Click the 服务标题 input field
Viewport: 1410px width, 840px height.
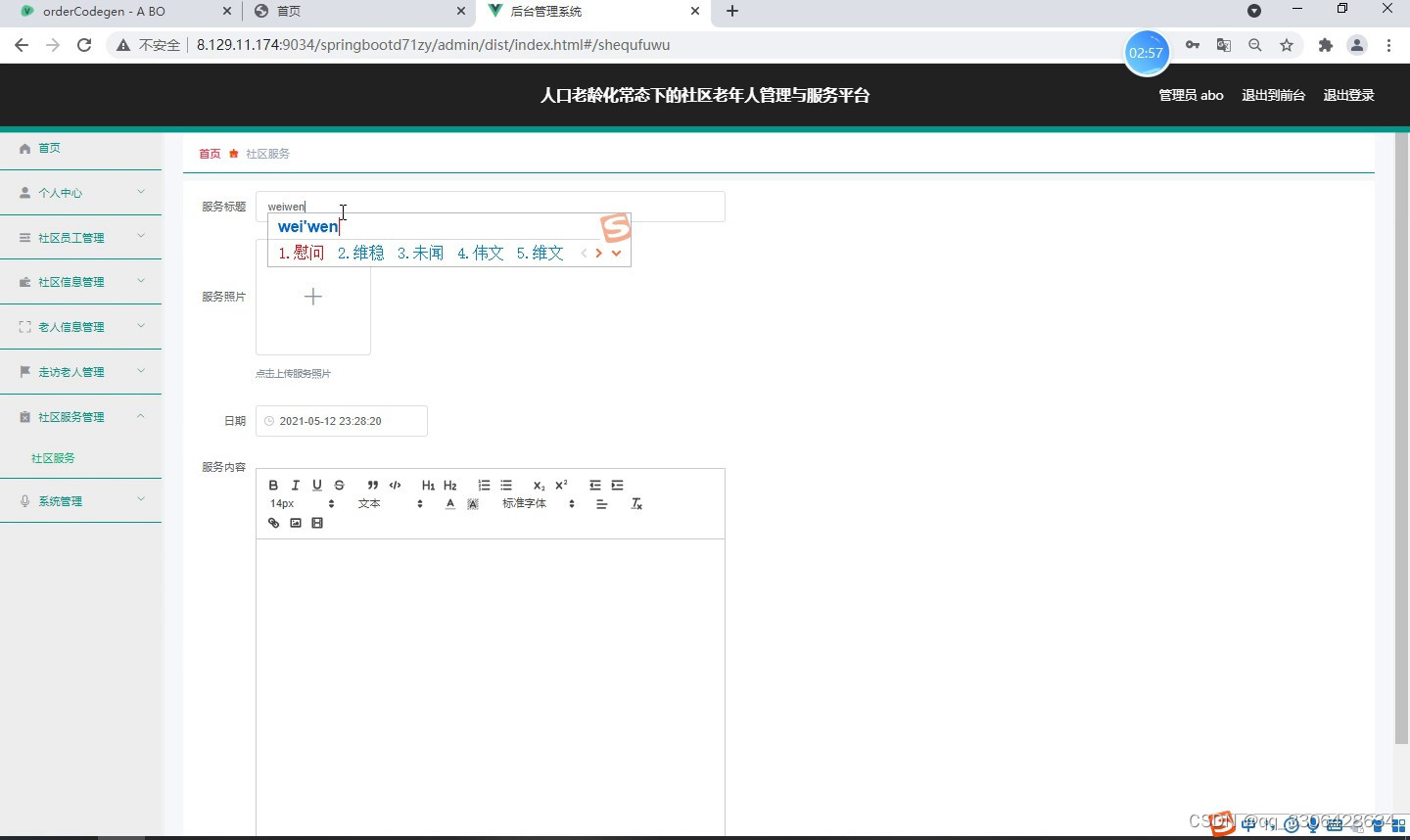click(x=491, y=207)
